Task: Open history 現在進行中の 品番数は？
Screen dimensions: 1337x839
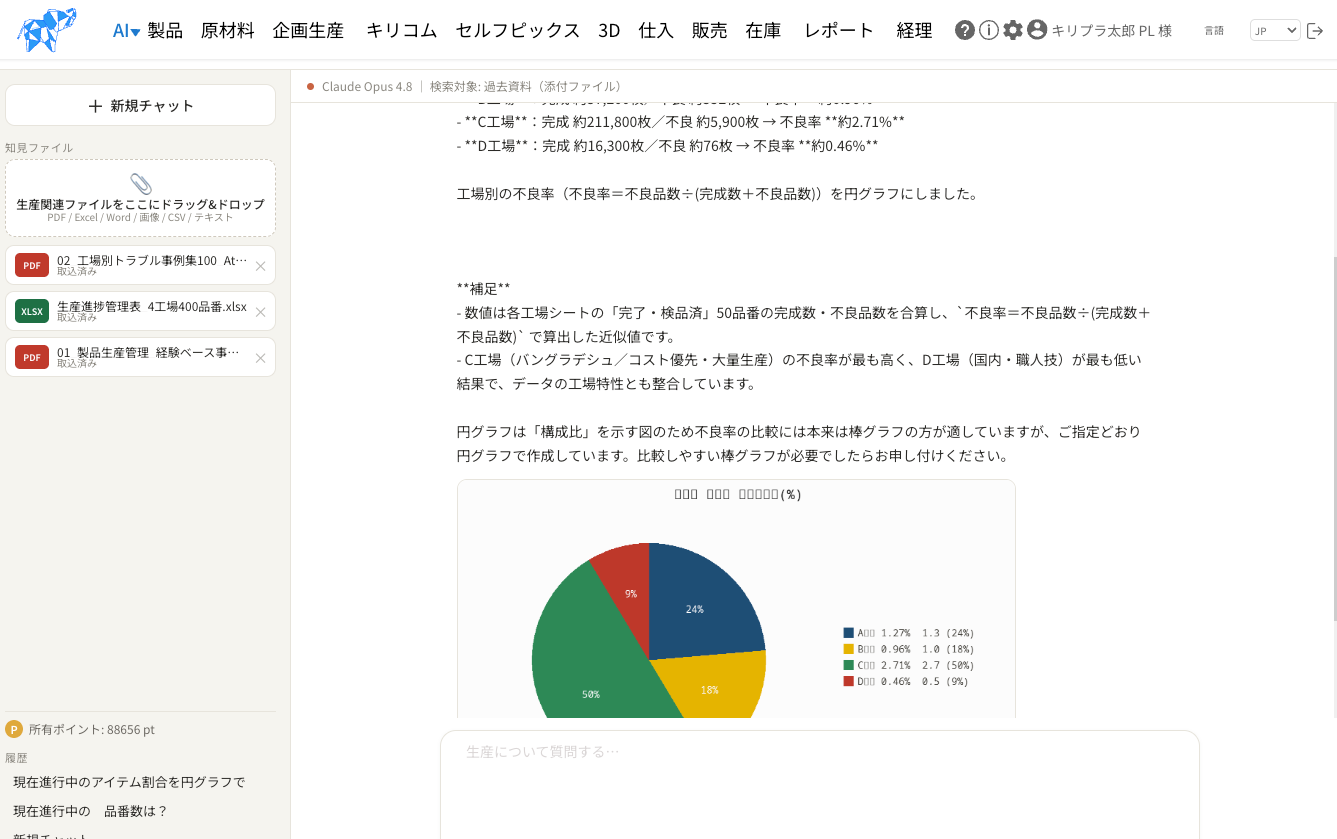Action: 91,811
